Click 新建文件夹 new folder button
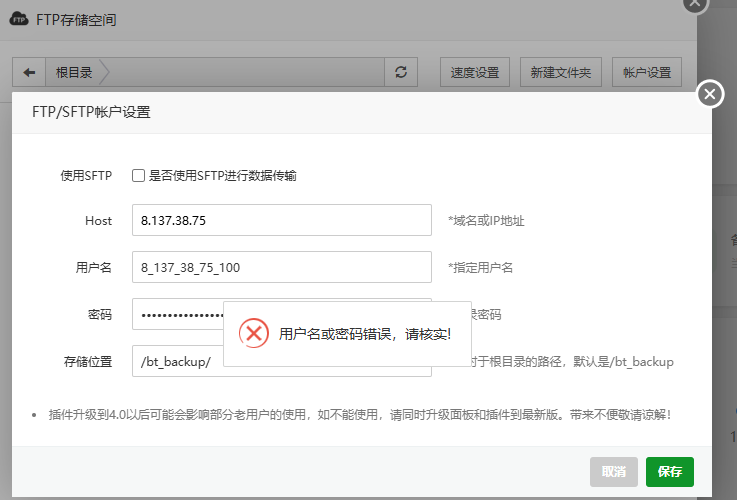The height and width of the screenshot is (500, 737). click(x=561, y=72)
